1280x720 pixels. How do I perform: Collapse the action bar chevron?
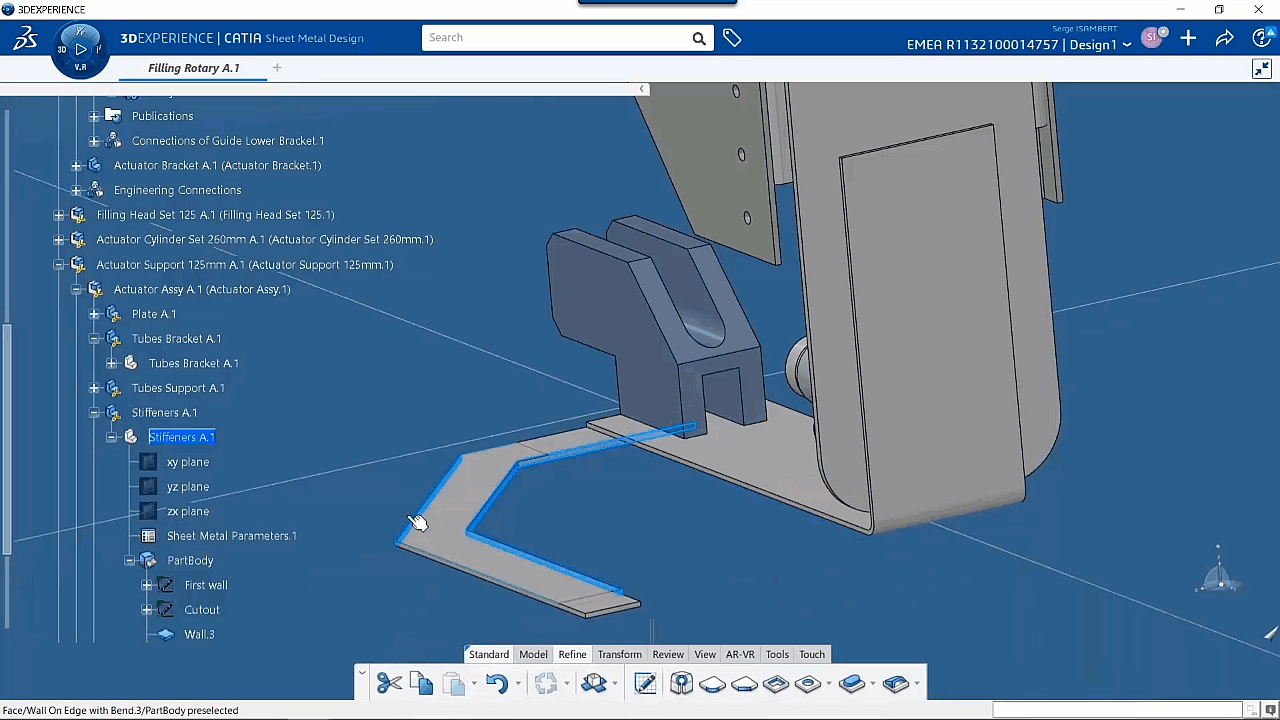[x=362, y=673]
